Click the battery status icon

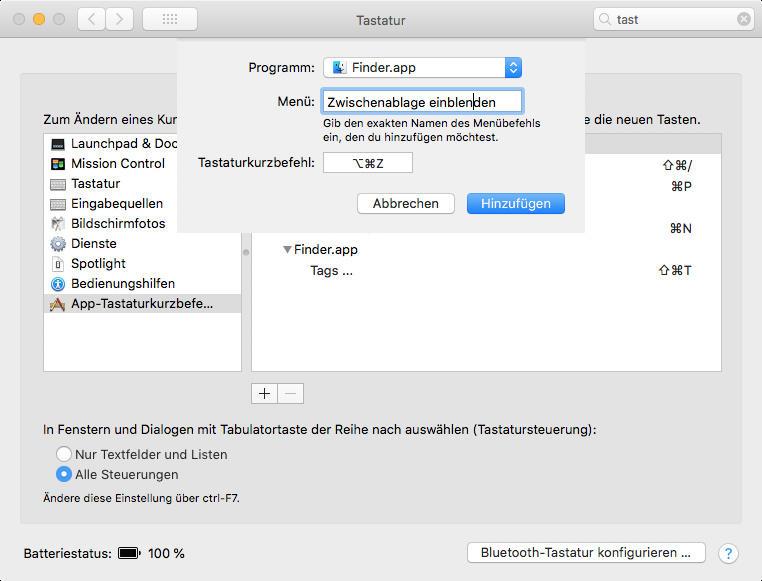[129, 553]
